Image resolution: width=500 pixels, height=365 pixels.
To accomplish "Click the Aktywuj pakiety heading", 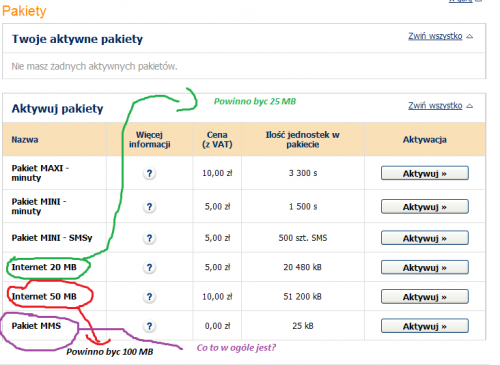I will click(x=57, y=109).
